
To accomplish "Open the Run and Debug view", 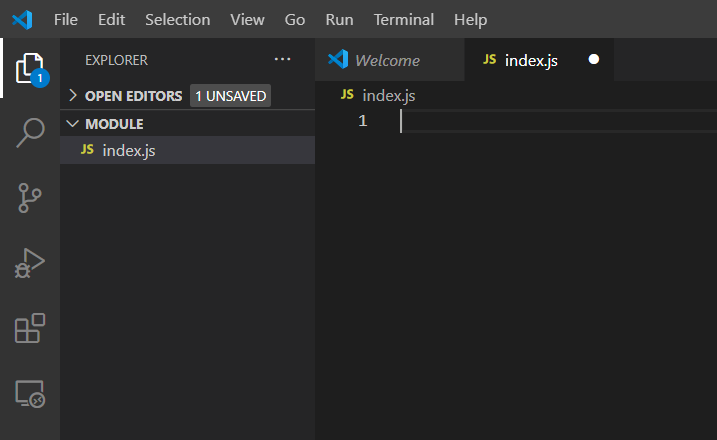I will (x=30, y=263).
